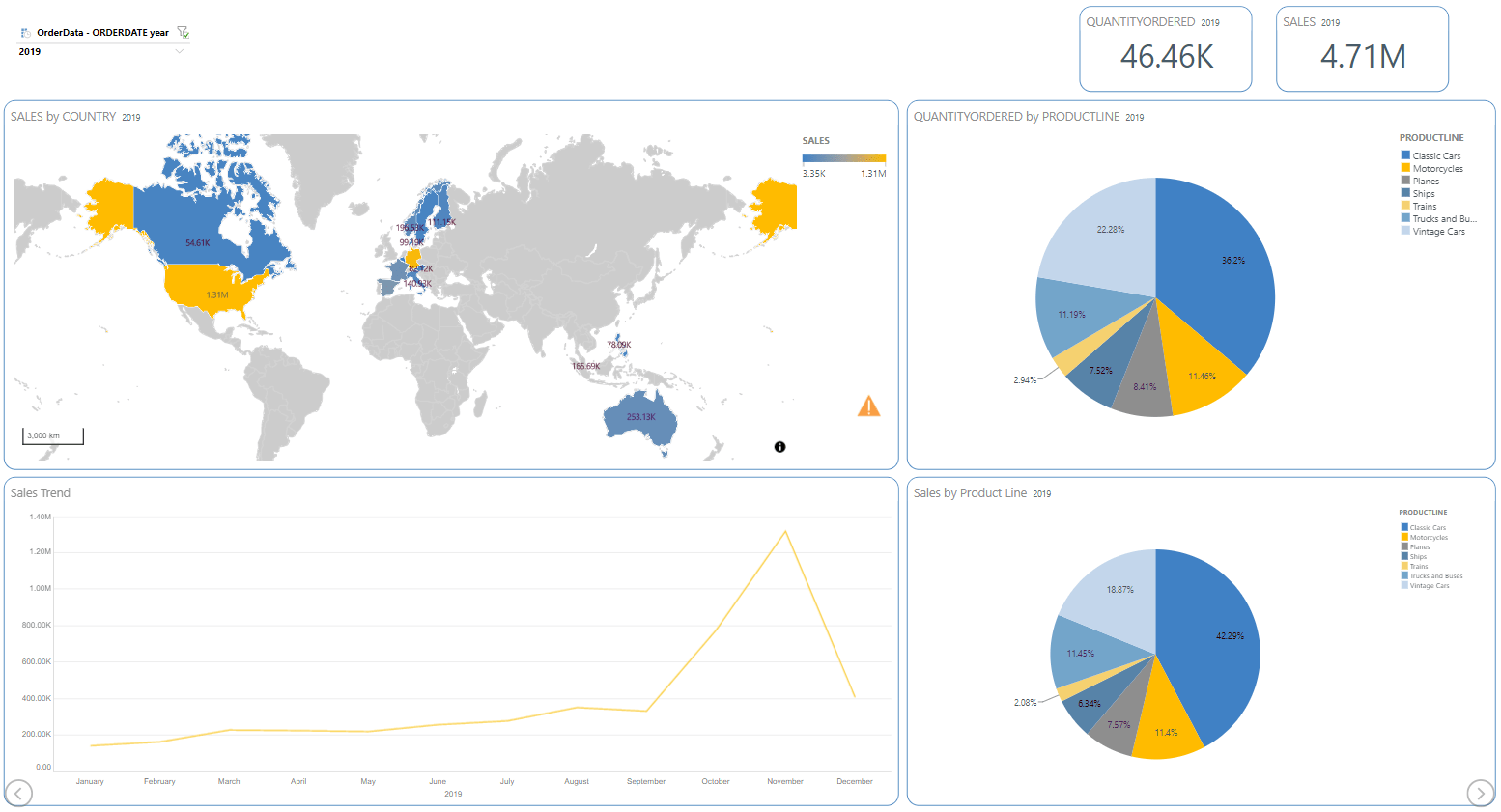The width and height of the screenshot is (1501, 812).
Task: Click Vintage Cars entry in quantity legend
Action: [x=1438, y=232]
